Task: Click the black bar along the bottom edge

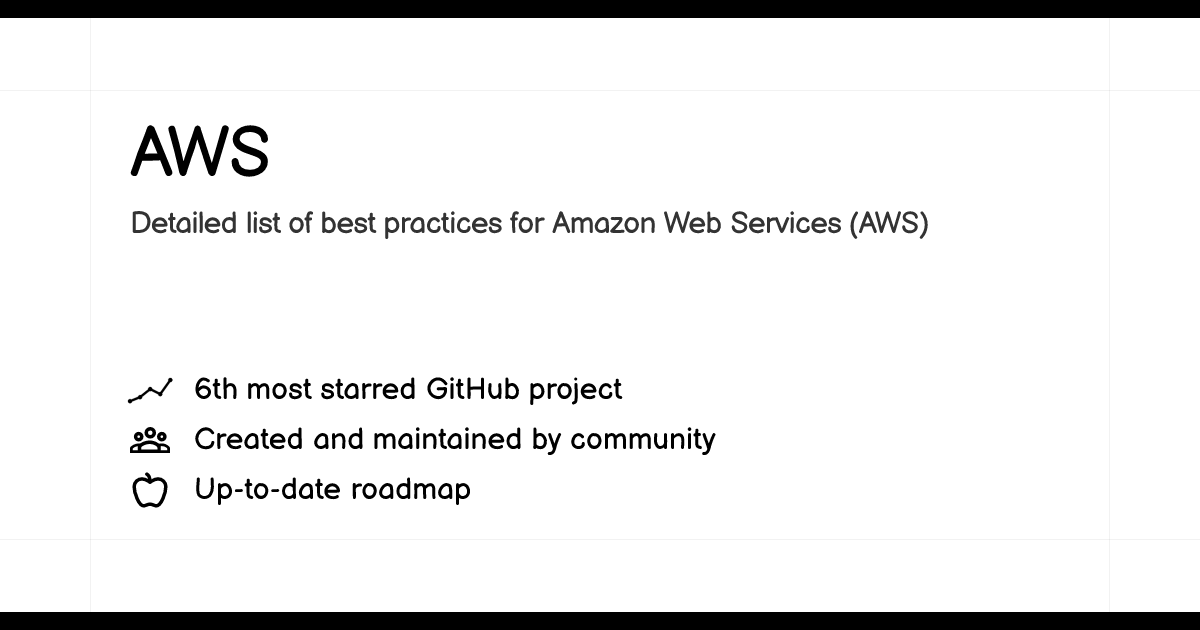Action: pyautogui.click(x=600, y=621)
